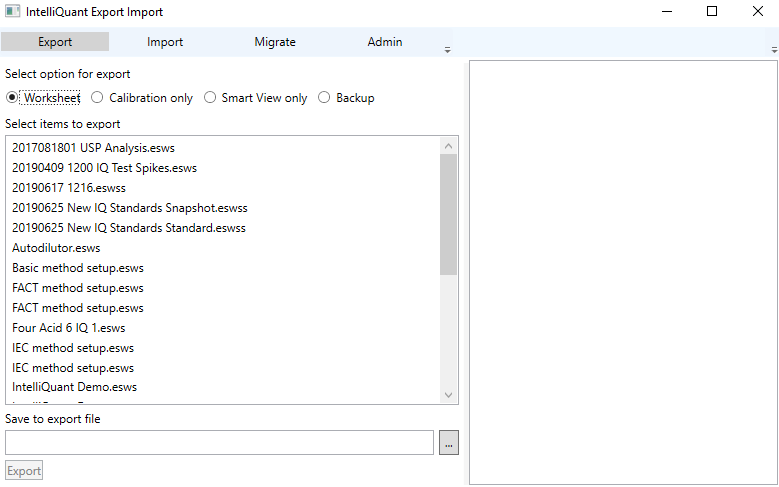Go to the Migrate tab
779x487 pixels.
coord(275,42)
